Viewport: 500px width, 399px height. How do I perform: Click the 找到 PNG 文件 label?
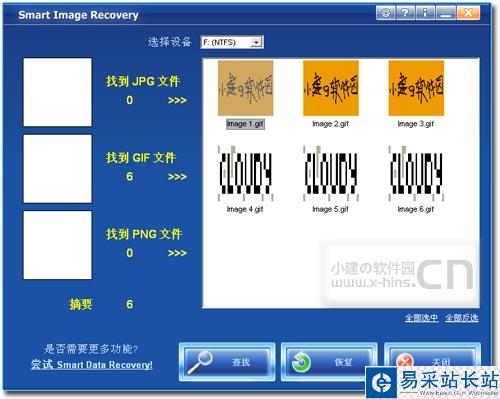pos(144,234)
